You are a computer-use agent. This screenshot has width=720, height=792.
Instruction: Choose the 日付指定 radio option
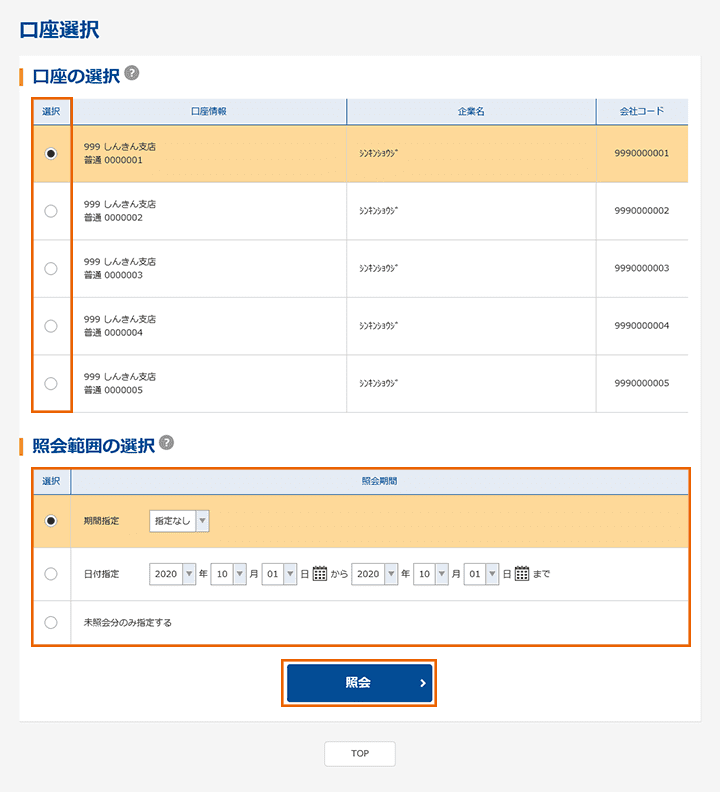tap(51, 574)
